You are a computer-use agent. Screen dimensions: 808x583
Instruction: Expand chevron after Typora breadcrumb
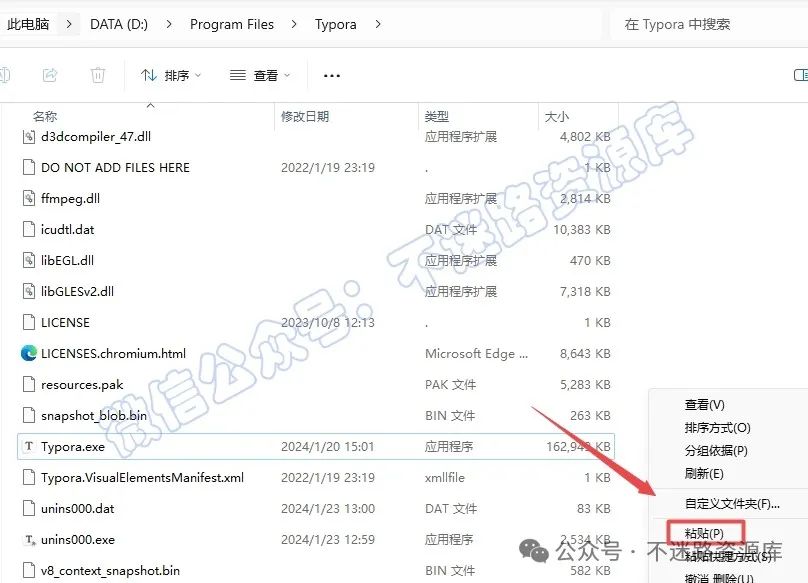coord(378,24)
